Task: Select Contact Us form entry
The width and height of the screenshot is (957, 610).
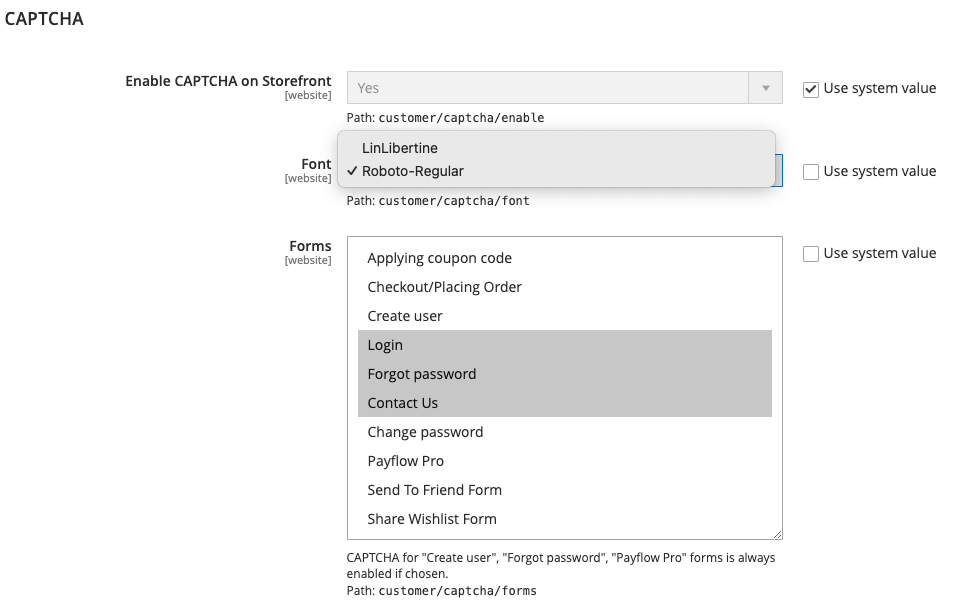Action: click(565, 403)
